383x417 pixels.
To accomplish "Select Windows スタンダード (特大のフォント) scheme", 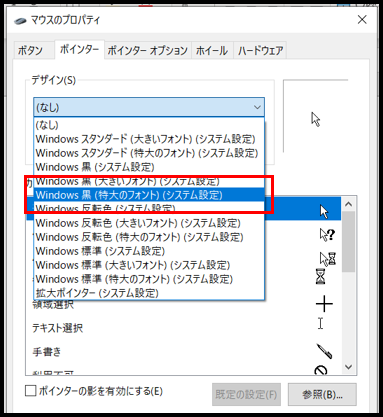I will 149,153.
